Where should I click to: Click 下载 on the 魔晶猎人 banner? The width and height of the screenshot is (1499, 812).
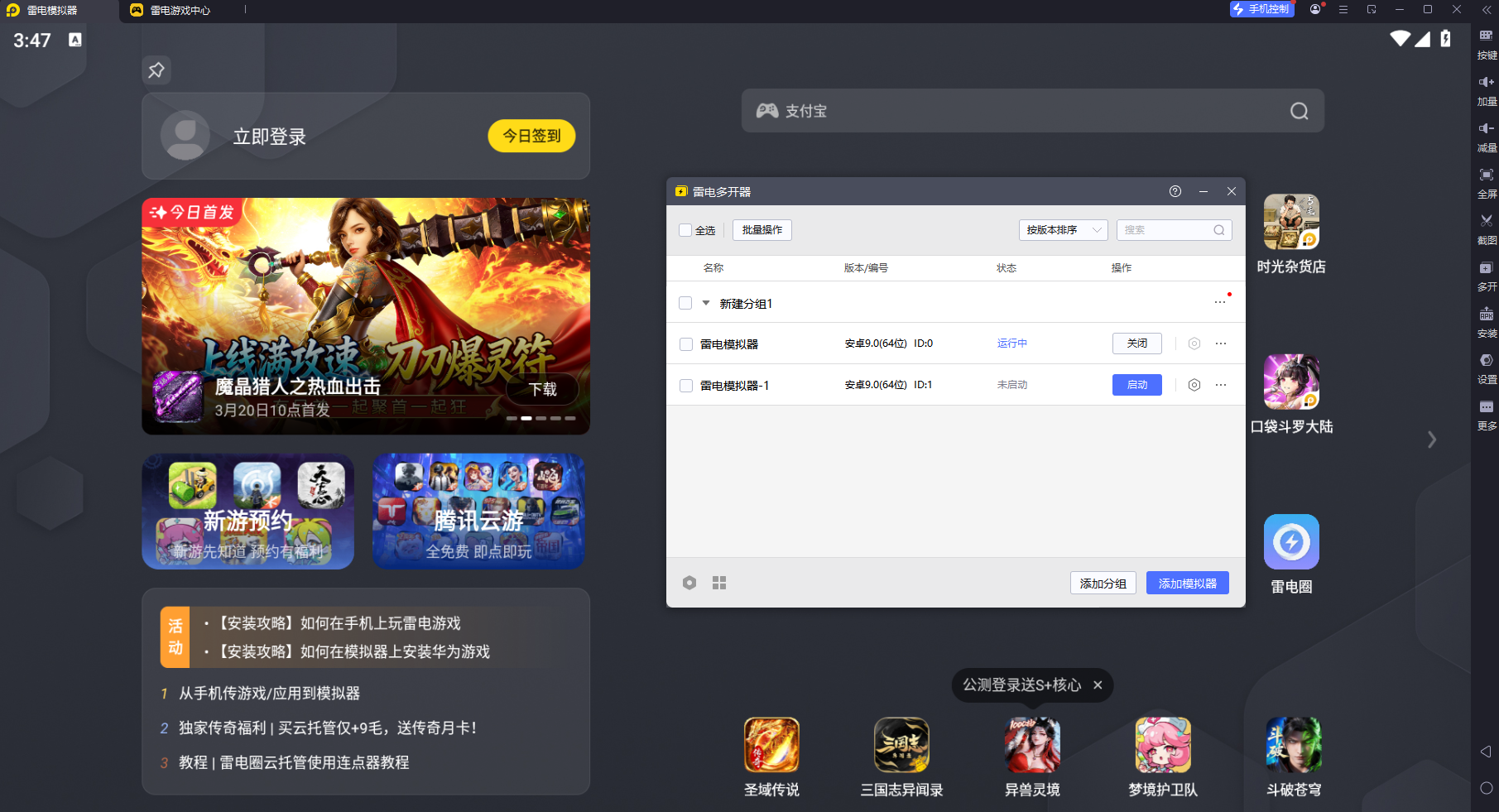543,389
